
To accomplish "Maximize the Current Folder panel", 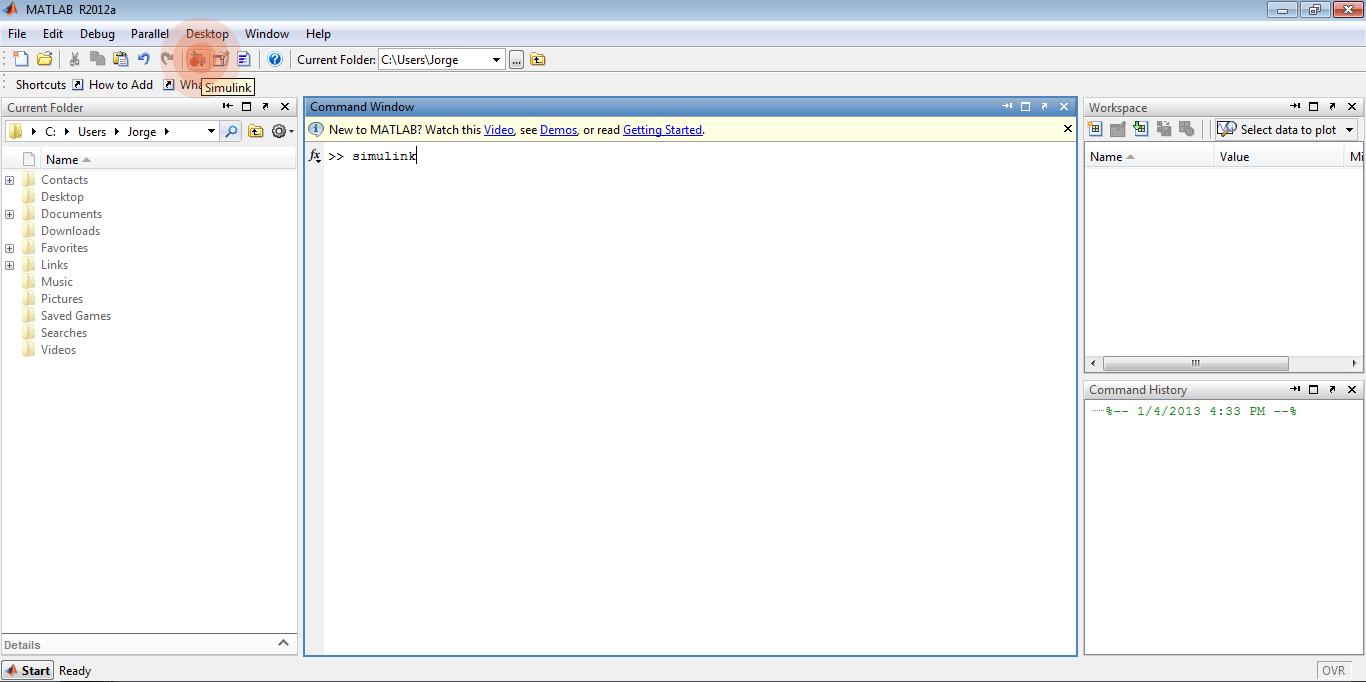I will (x=246, y=106).
